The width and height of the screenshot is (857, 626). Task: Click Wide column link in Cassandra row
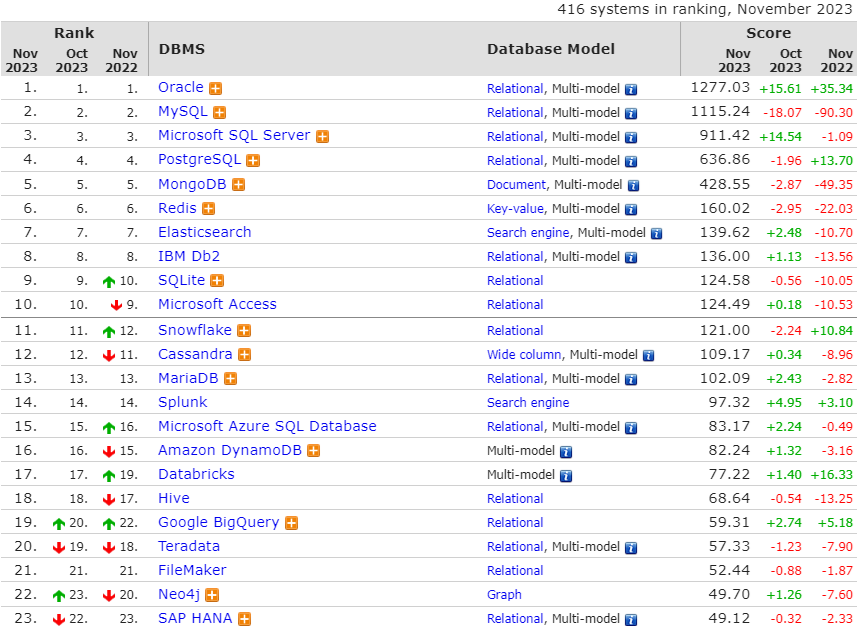[x=524, y=355]
